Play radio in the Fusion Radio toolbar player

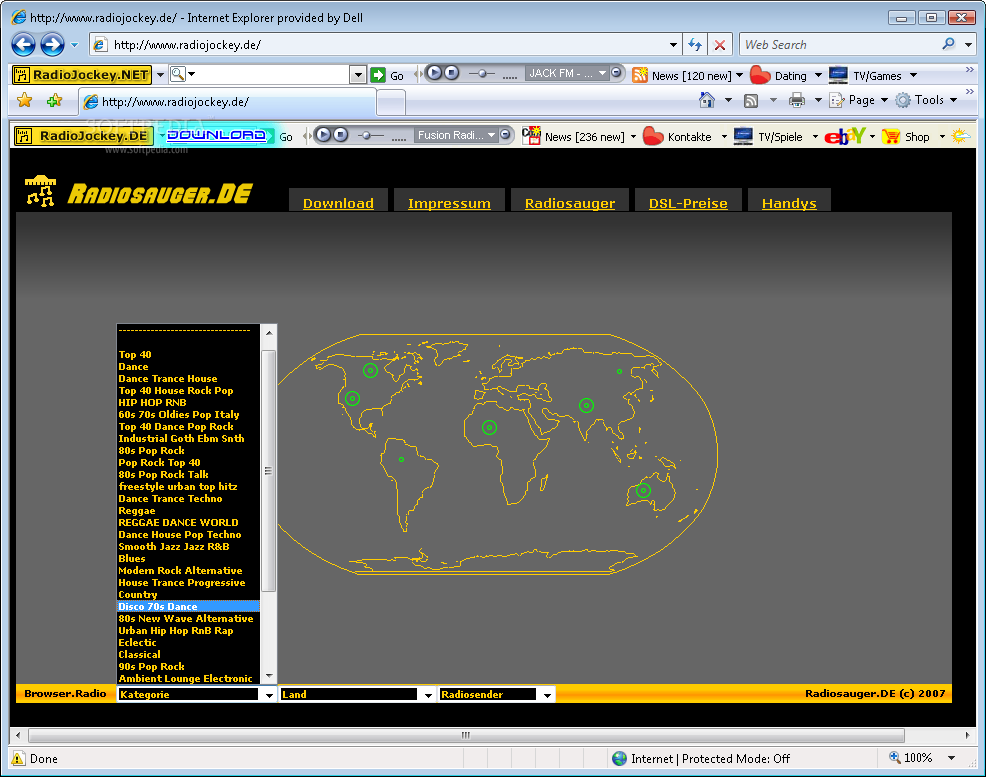(323, 135)
